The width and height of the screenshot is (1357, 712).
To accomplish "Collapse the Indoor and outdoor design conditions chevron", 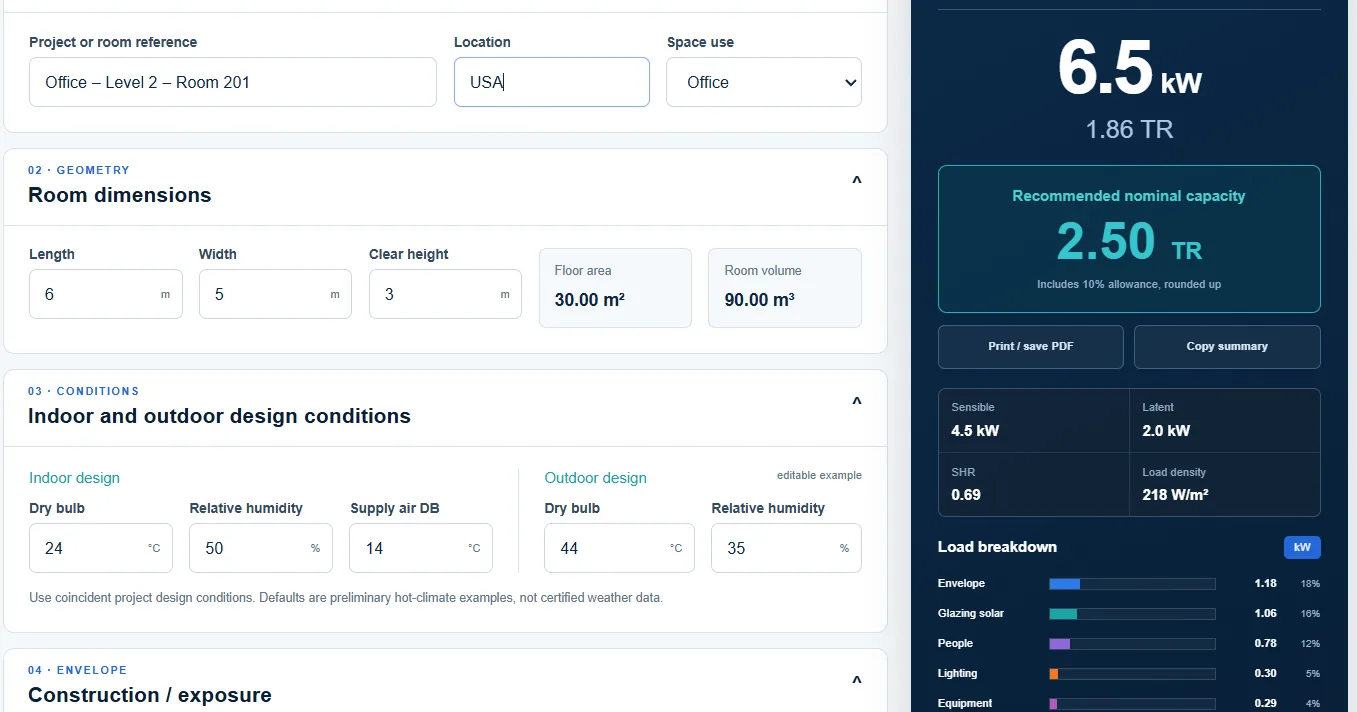I will tap(856, 404).
